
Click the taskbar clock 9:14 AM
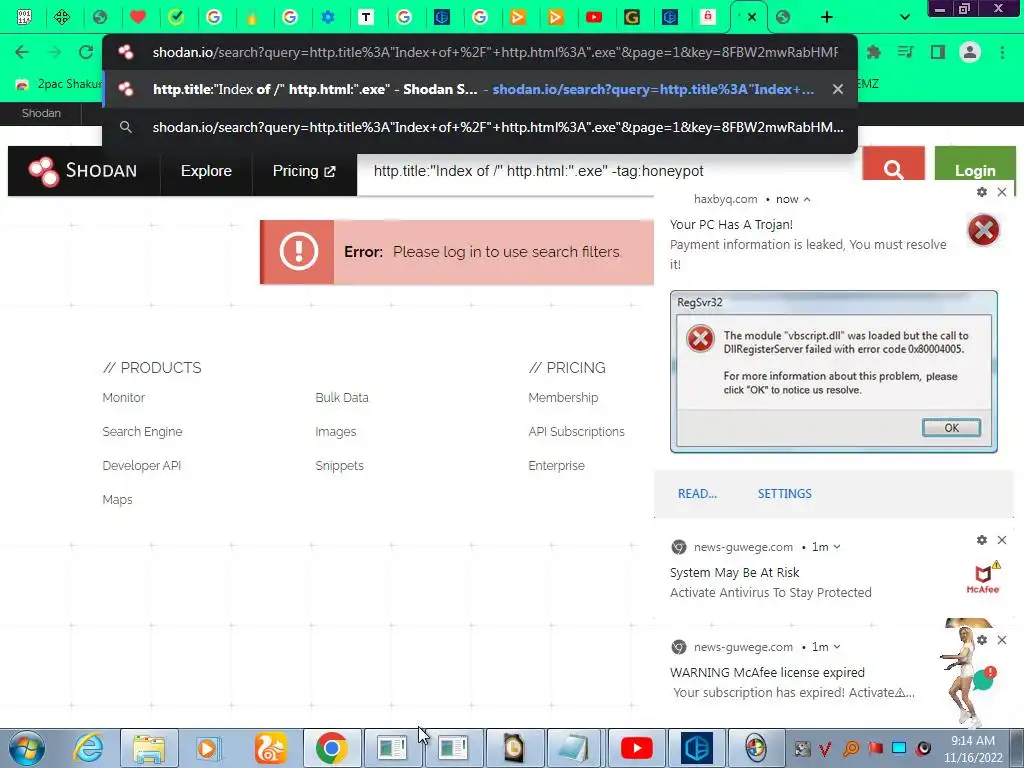(973, 741)
